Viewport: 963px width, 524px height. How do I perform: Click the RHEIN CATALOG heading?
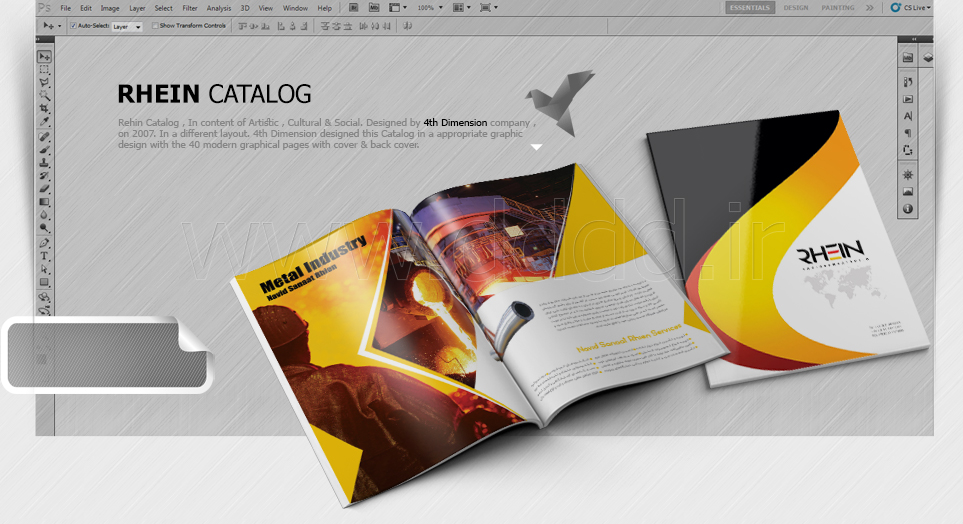(214, 94)
